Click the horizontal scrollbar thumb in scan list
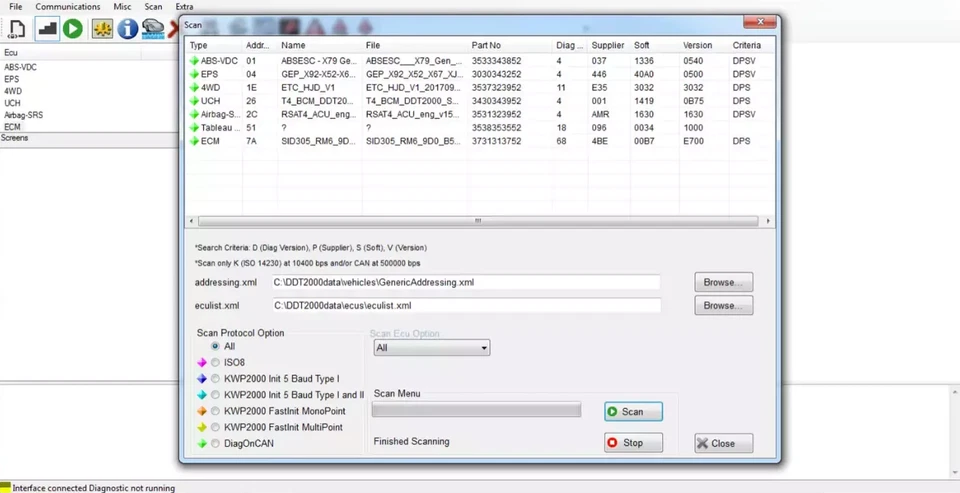The height and width of the screenshot is (493, 960). click(x=478, y=221)
